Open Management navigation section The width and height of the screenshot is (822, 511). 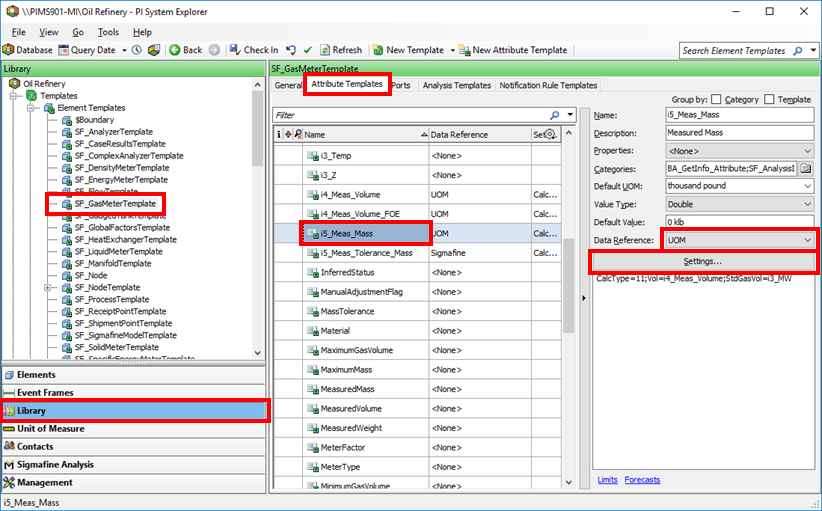click(x=134, y=482)
